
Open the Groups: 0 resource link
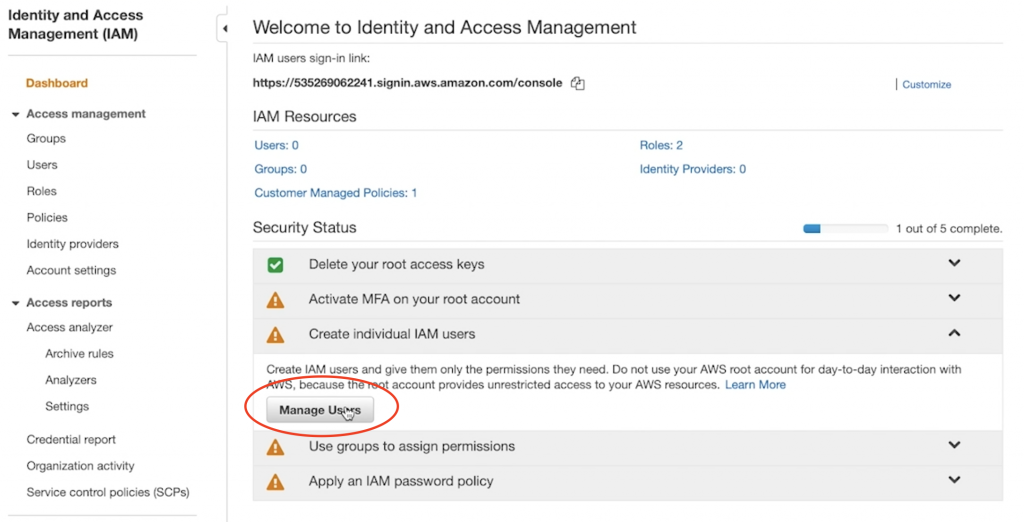pos(280,169)
